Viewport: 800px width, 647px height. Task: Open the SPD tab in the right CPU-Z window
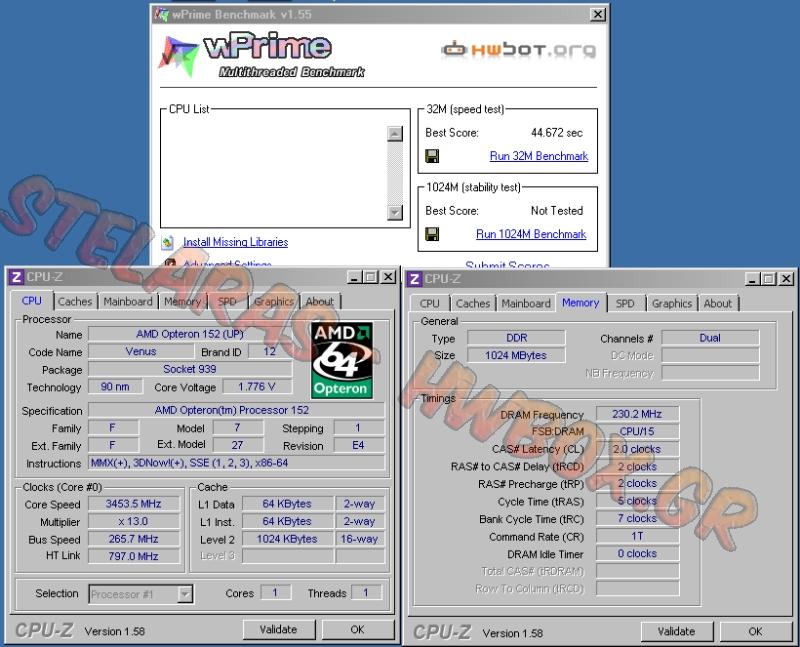pos(625,304)
